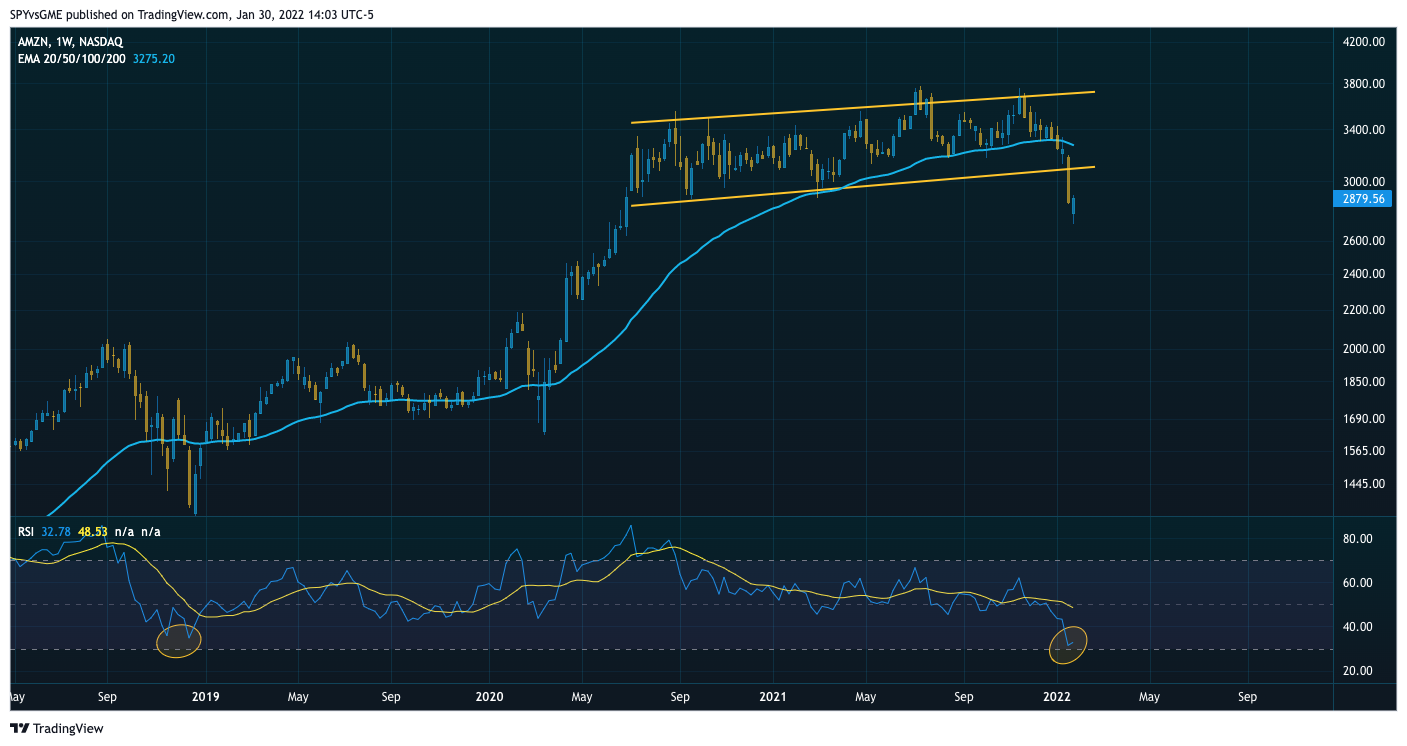This screenshot has height=746, width=1407.
Task: Click the current price tag 2879.56
Action: 1361,199
